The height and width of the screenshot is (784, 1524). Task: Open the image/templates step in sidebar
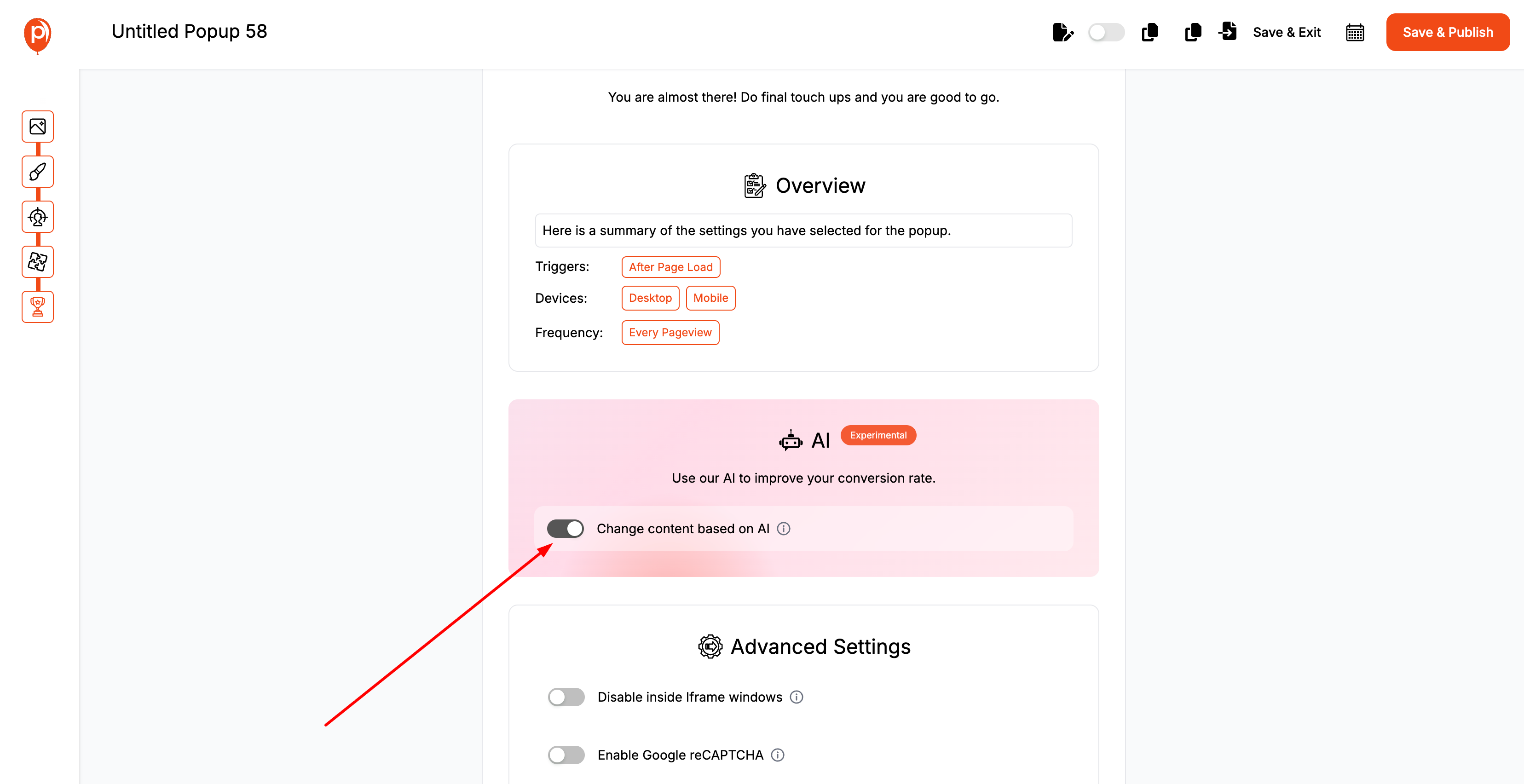(x=38, y=127)
